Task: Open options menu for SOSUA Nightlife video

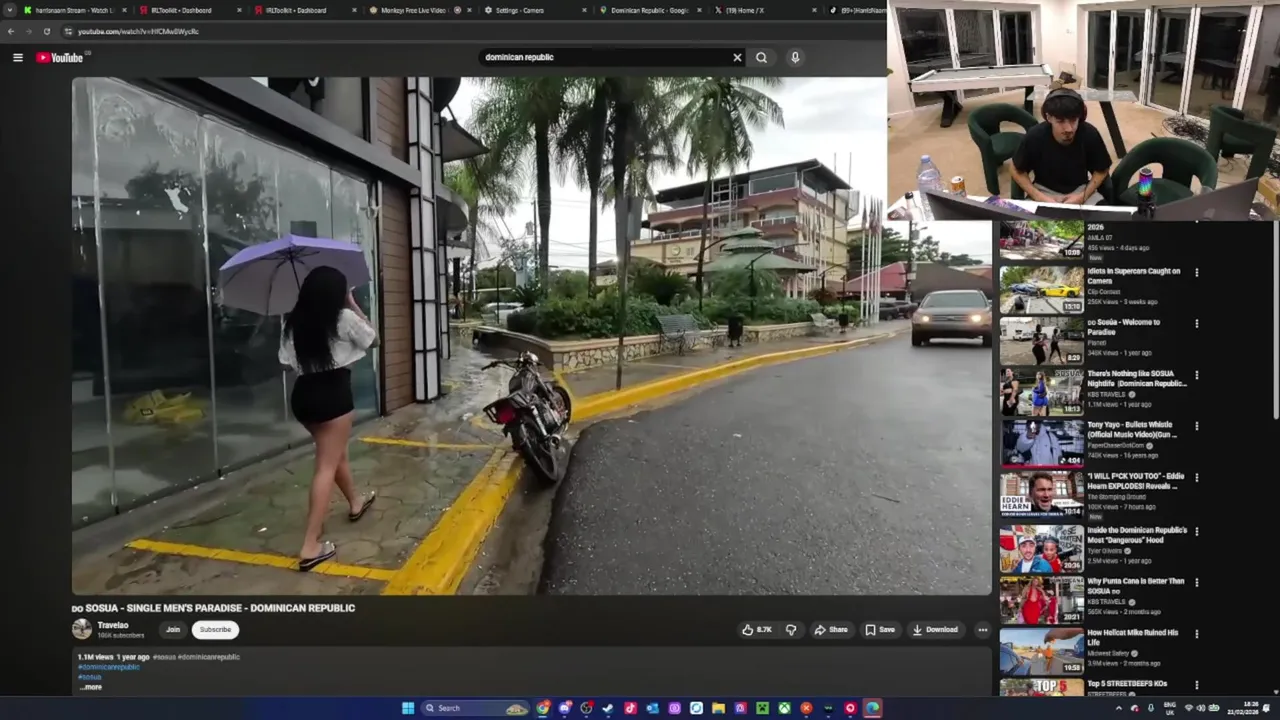Action: tap(1196, 375)
